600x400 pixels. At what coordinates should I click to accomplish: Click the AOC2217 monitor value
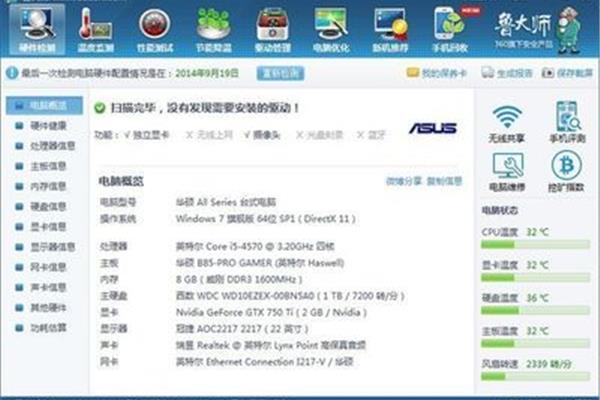[242, 329]
